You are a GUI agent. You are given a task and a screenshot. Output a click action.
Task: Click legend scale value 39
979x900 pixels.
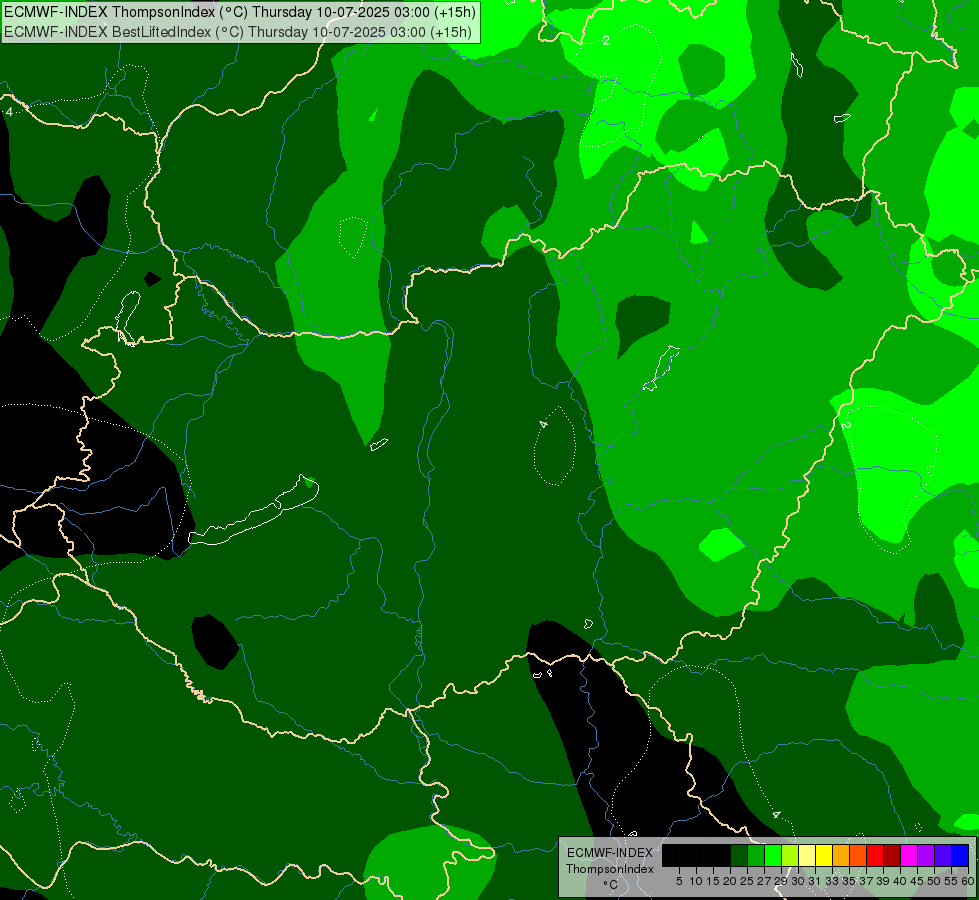tap(883, 881)
